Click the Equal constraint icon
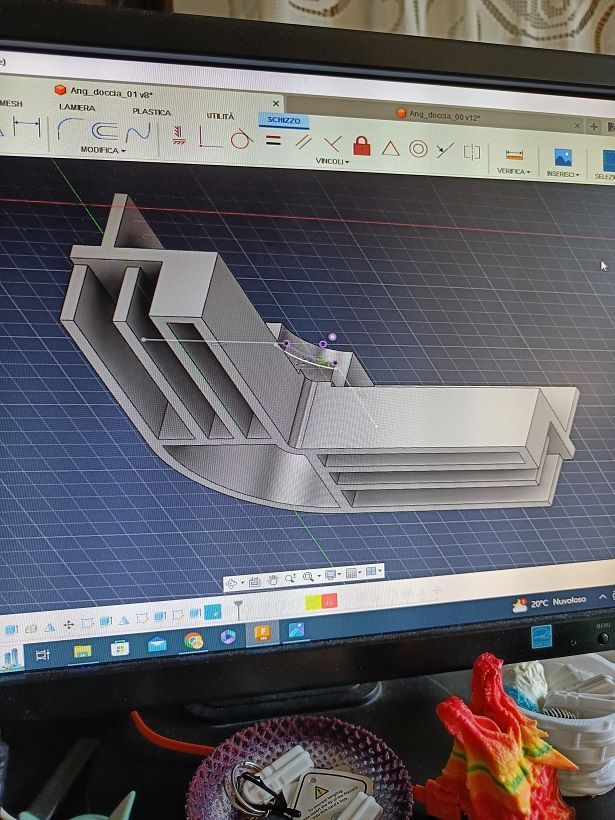 (x=272, y=141)
